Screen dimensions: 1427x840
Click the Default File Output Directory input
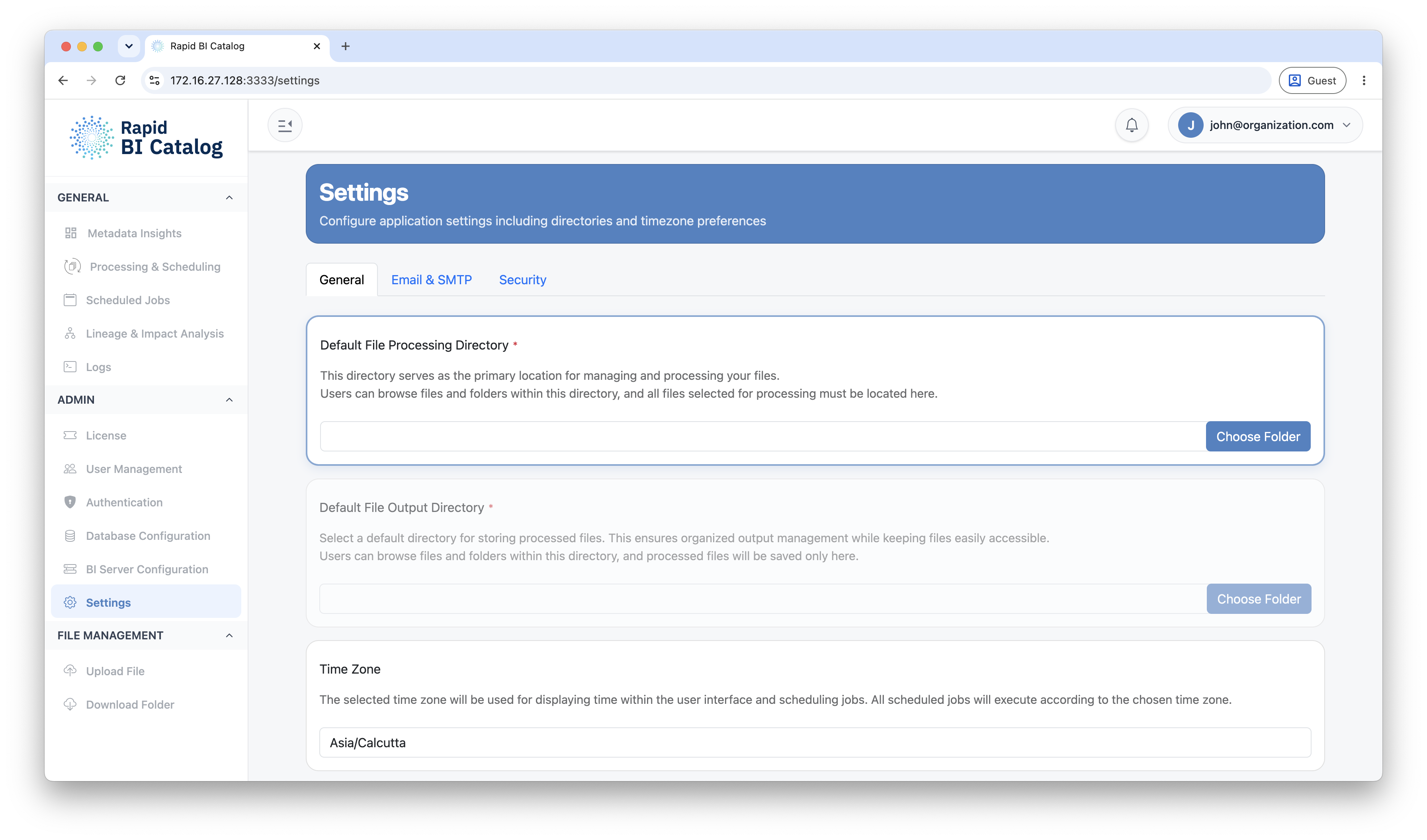(x=763, y=599)
